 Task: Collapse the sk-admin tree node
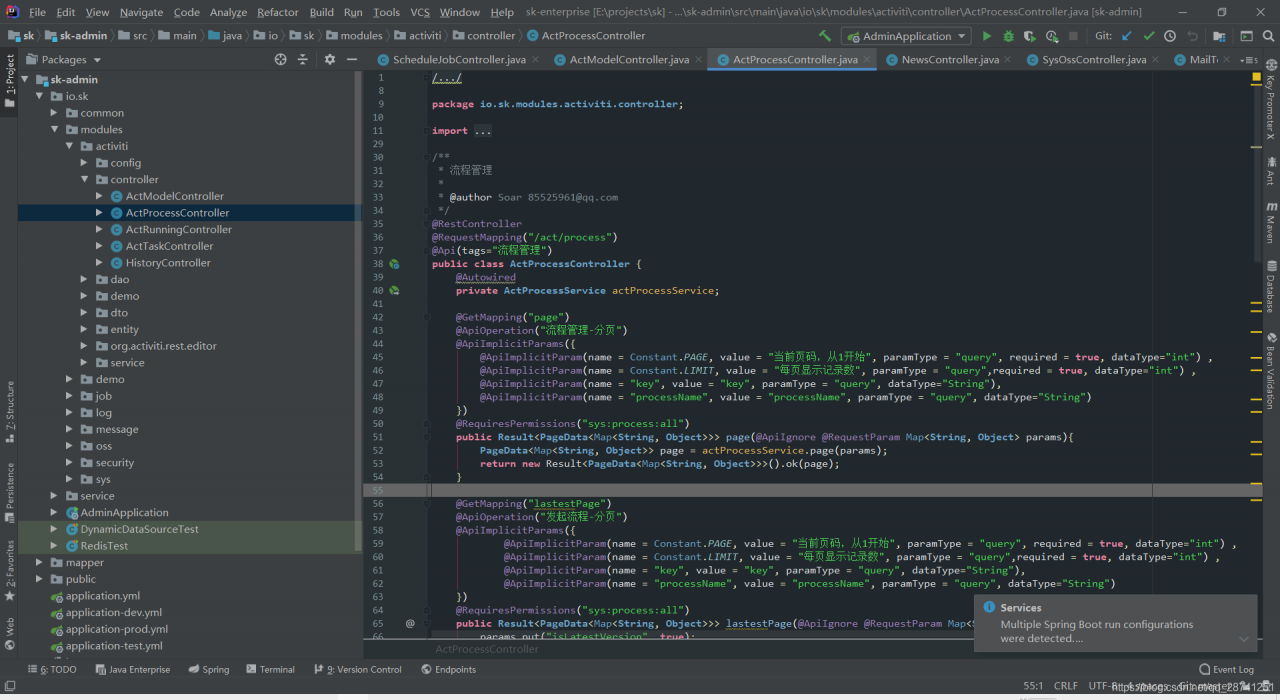pos(25,80)
